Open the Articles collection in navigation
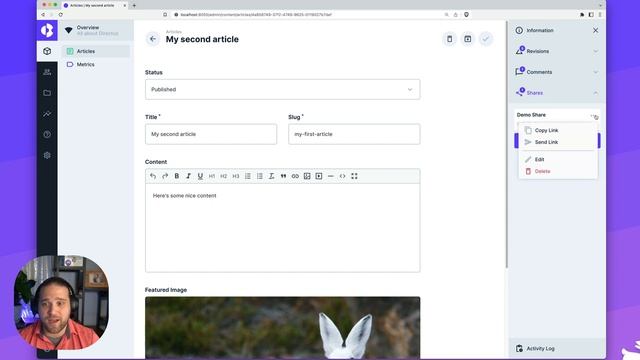Image resolution: width=640 pixels, height=360 pixels. 96,51
